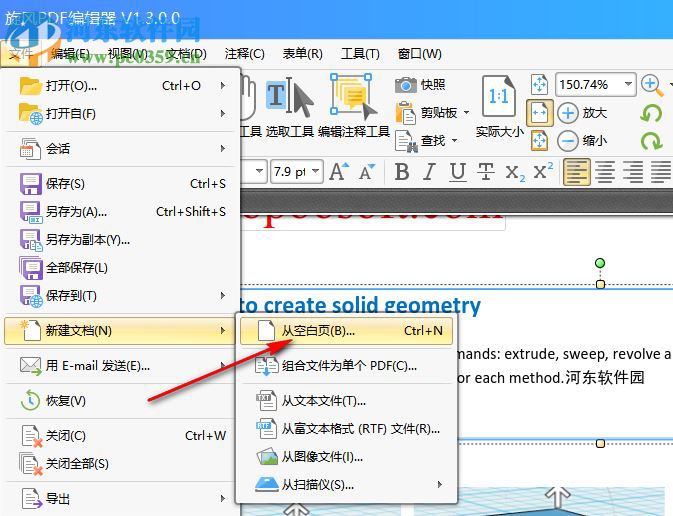Click the 实际大小 1:1 icon
Viewport: 673px width, 516px height.
[498, 97]
